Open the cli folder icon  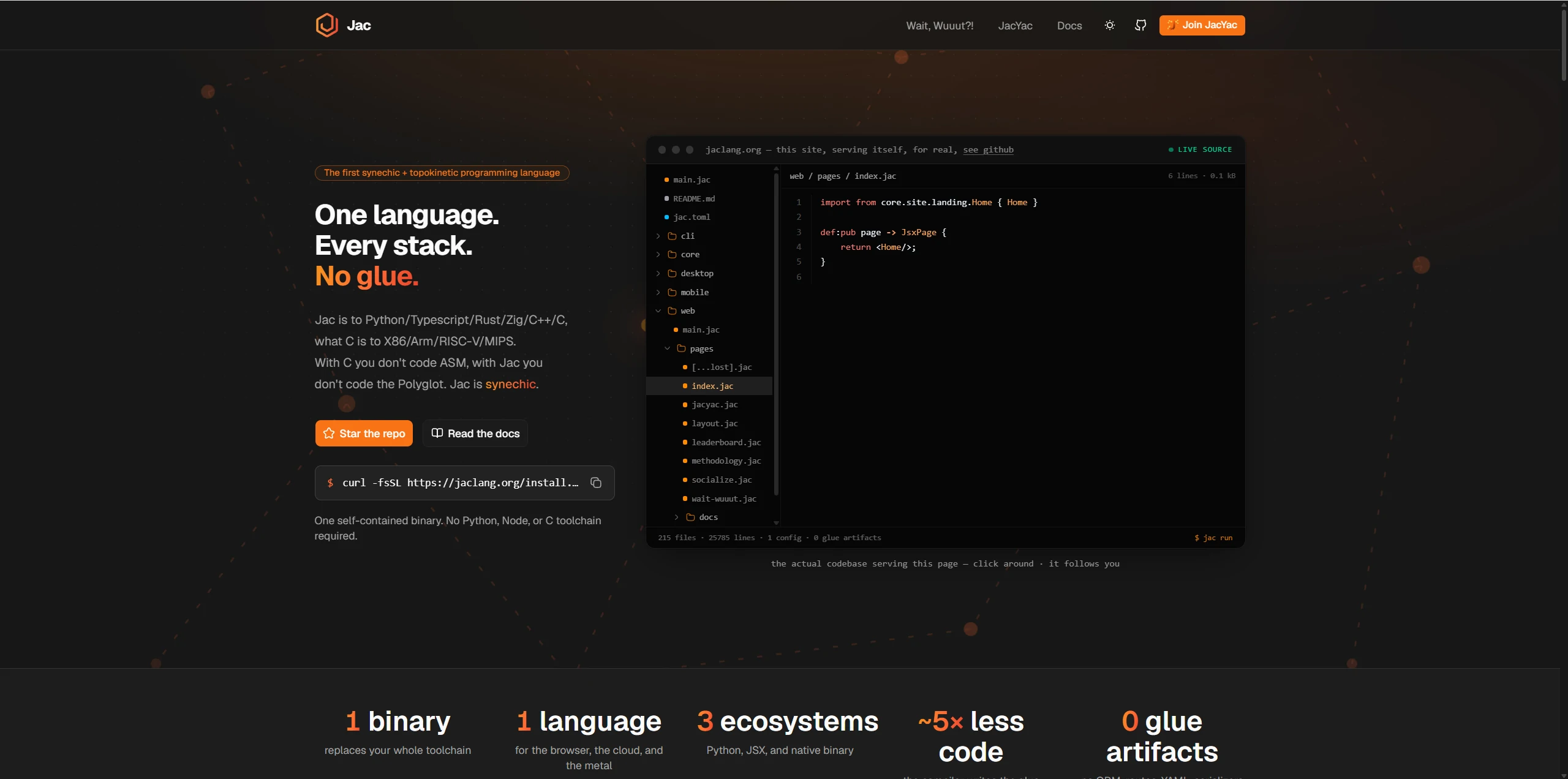tap(672, 236)
